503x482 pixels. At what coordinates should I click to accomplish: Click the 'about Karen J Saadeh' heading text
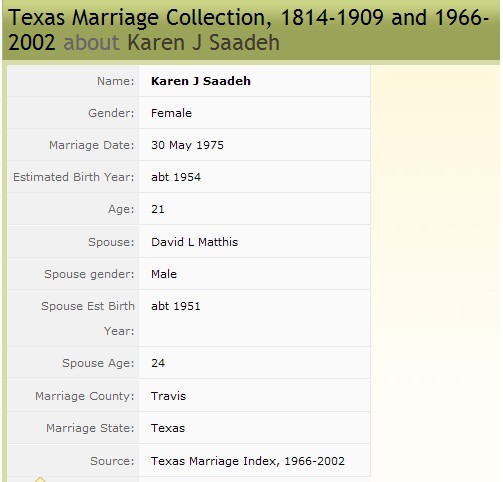(171, 42)
